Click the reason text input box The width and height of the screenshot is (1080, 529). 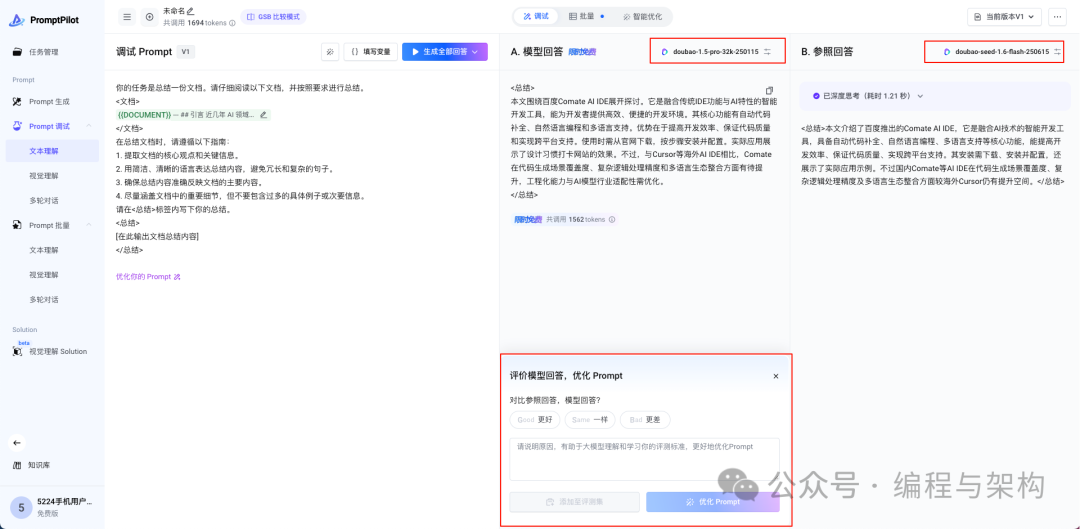tap(645, 459)
